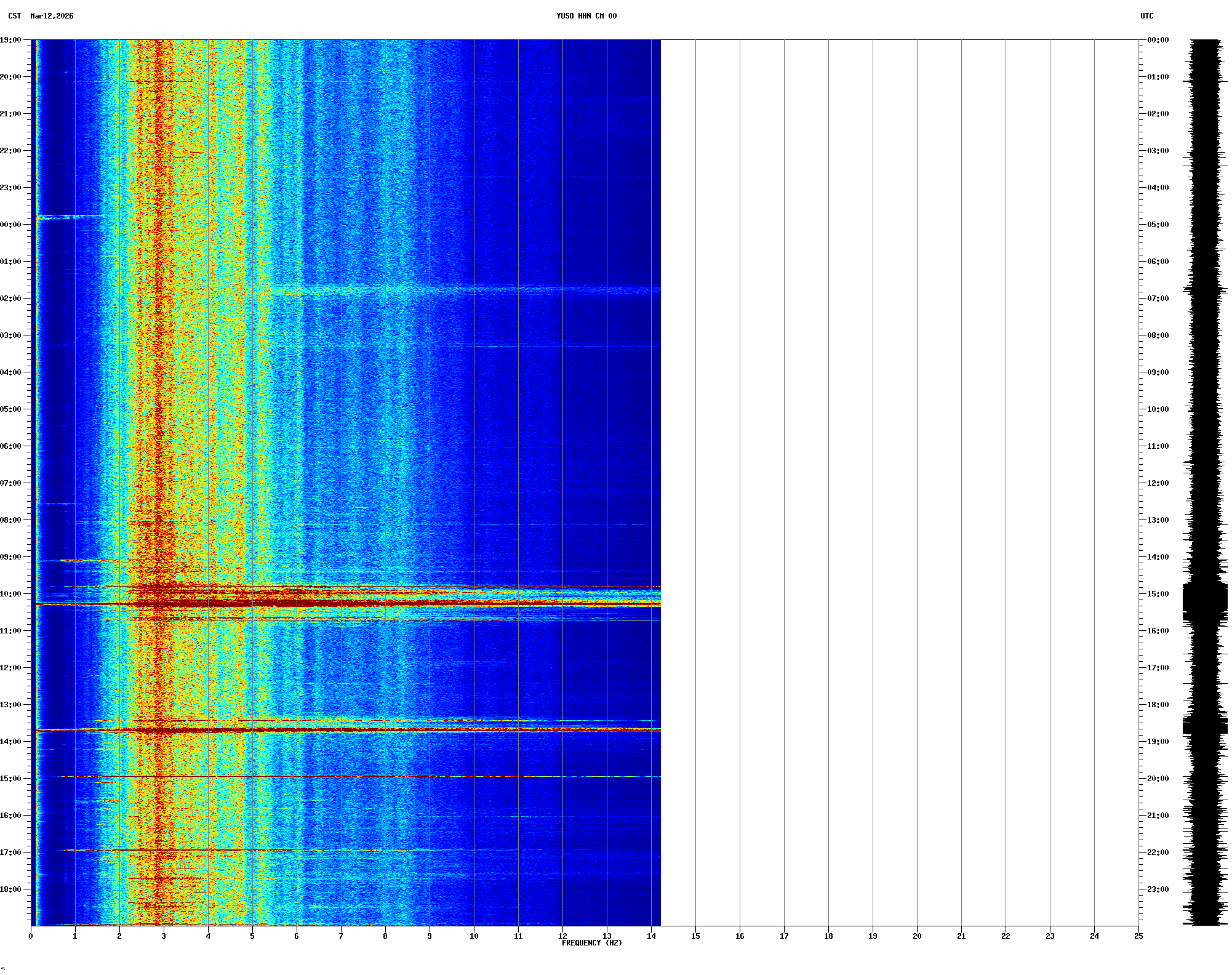1232x975 pixels.
Task: Click the CST timezone label
Action: coord(14,16)
